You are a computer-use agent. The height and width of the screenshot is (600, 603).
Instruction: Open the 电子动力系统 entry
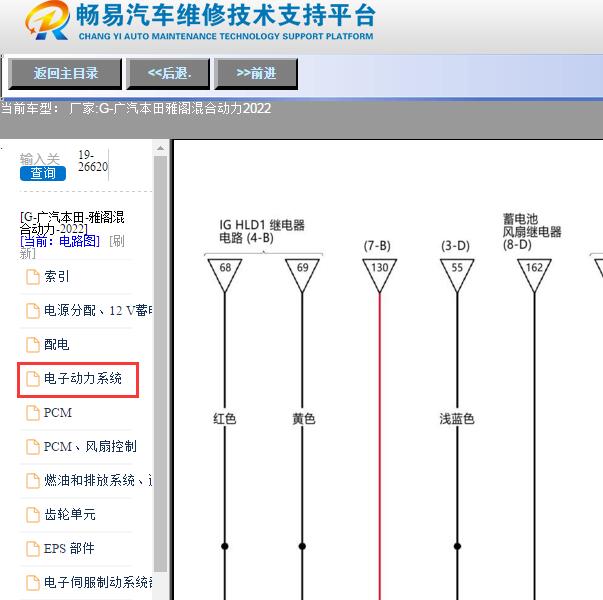(83, 378)
